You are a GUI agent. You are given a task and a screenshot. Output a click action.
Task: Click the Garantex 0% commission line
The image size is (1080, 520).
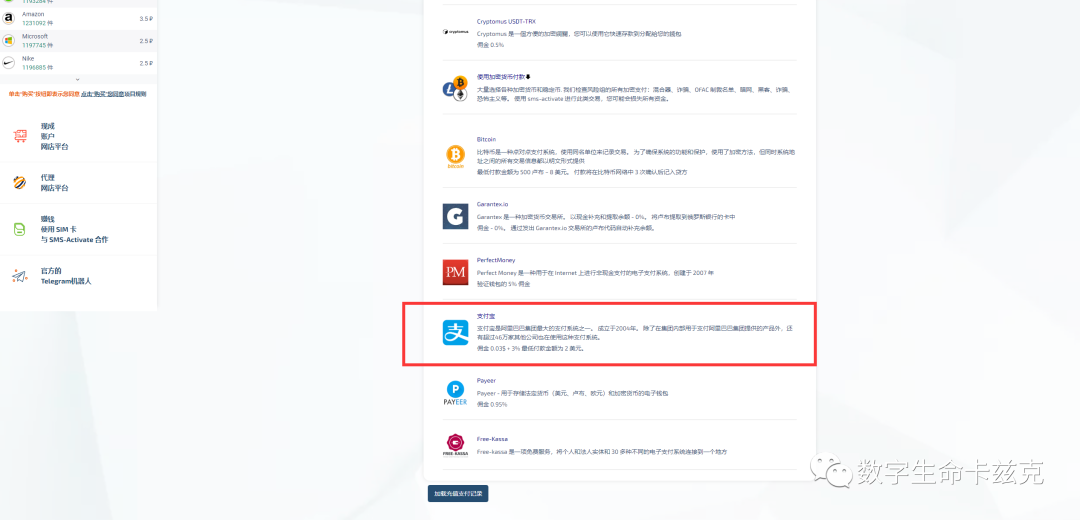point(565,228)
